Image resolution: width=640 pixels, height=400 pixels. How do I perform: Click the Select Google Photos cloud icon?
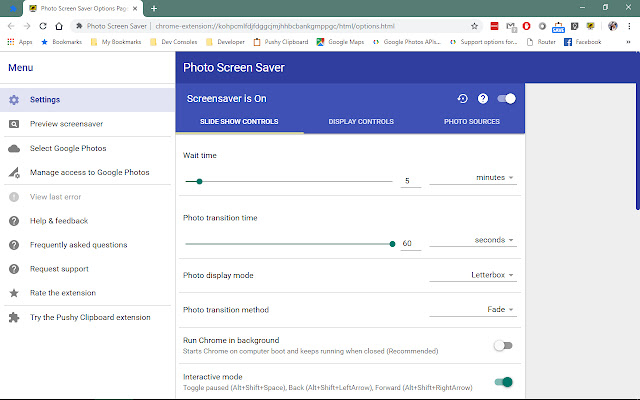click(x=13, y=148)
